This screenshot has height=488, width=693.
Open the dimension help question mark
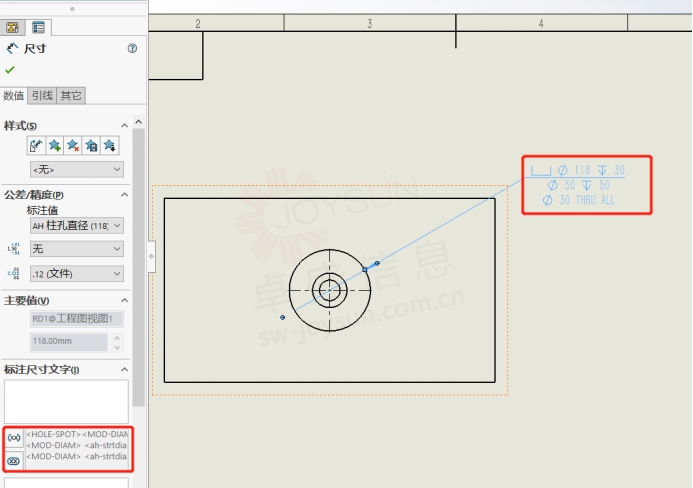tap(132, 48)
